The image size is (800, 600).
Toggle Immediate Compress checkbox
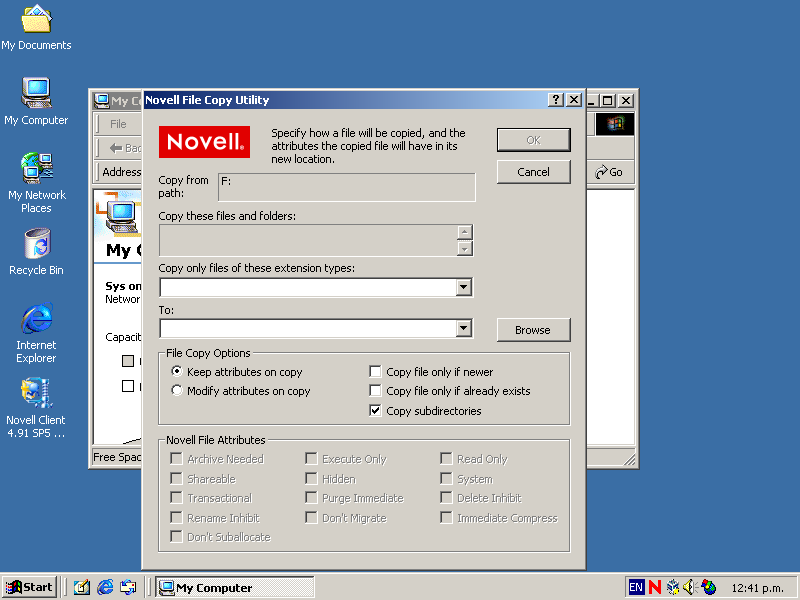(x=446, y=517)
